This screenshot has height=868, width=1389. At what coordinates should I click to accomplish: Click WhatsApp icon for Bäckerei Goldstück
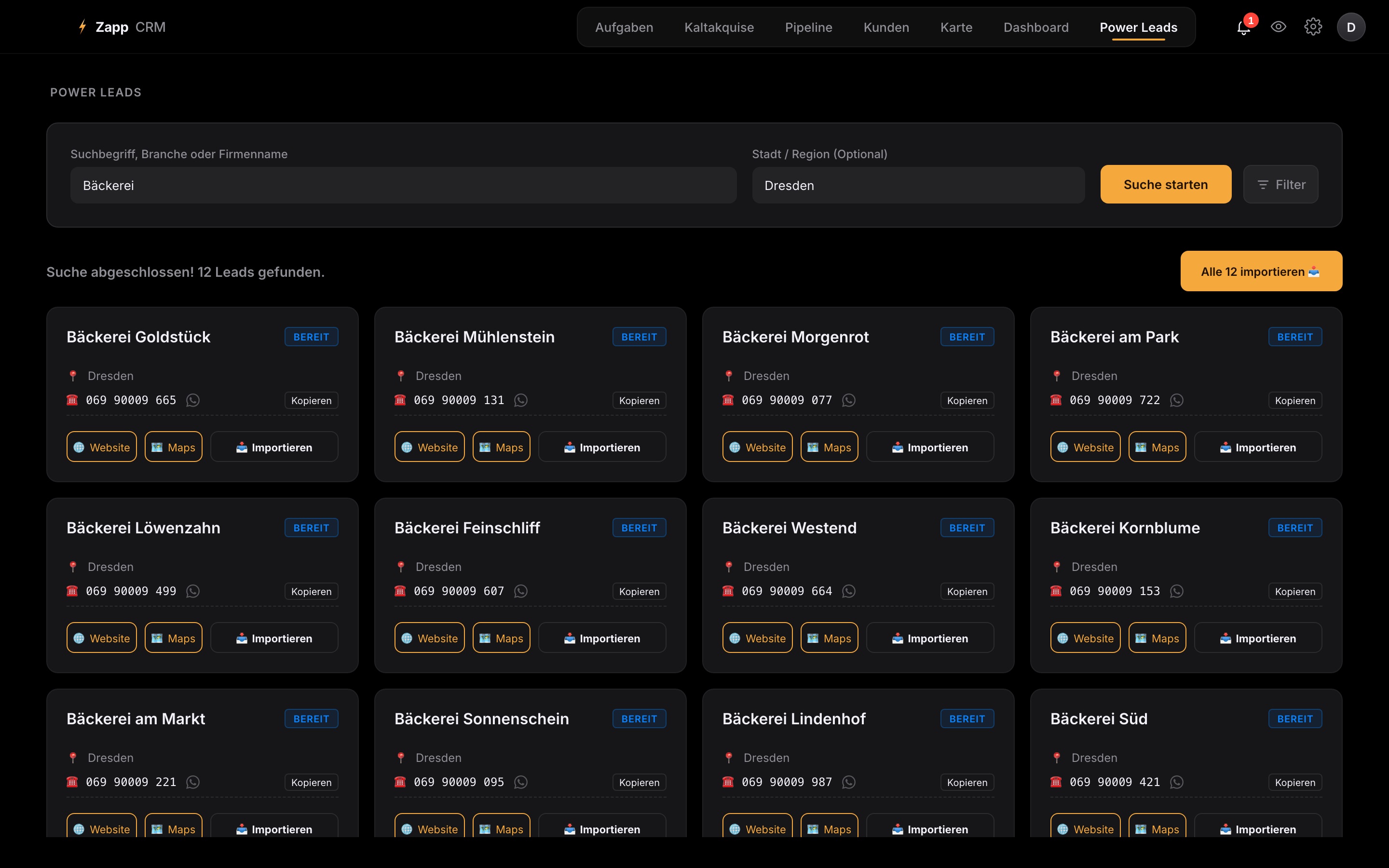(193, 400)
